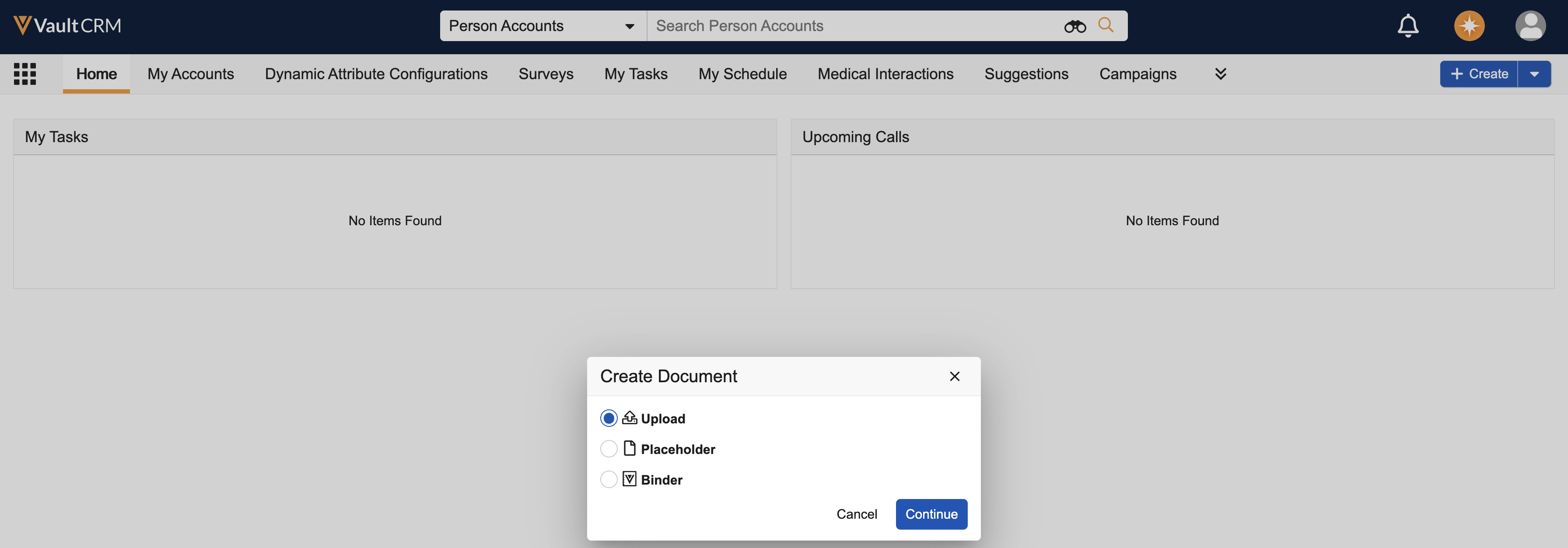1568x548 pixels.
Task: Close the Create Document dialog
Action: pyautogui.click(x=954, y=377)
